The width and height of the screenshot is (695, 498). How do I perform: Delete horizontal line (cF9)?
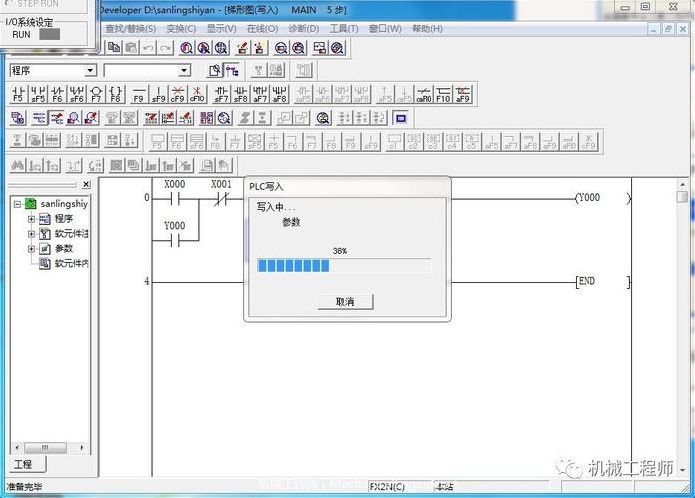(177, 94)
